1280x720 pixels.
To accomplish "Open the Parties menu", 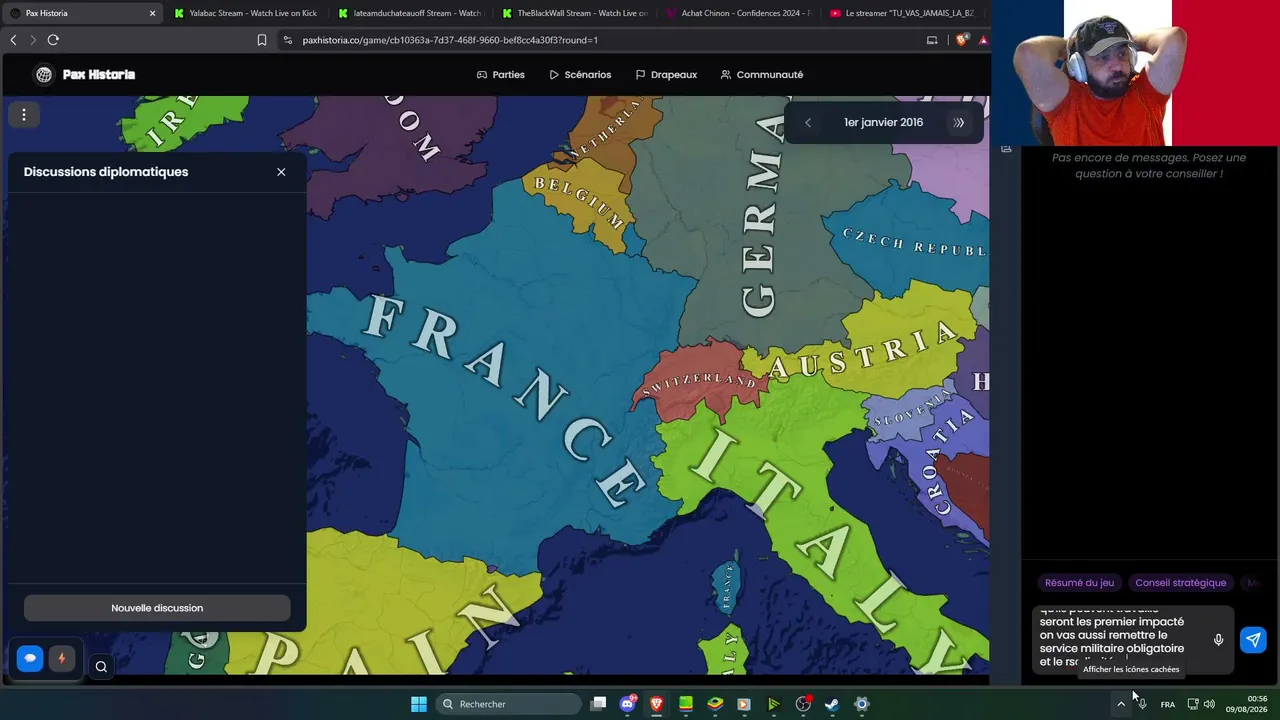I will click(x=501, y=75).
